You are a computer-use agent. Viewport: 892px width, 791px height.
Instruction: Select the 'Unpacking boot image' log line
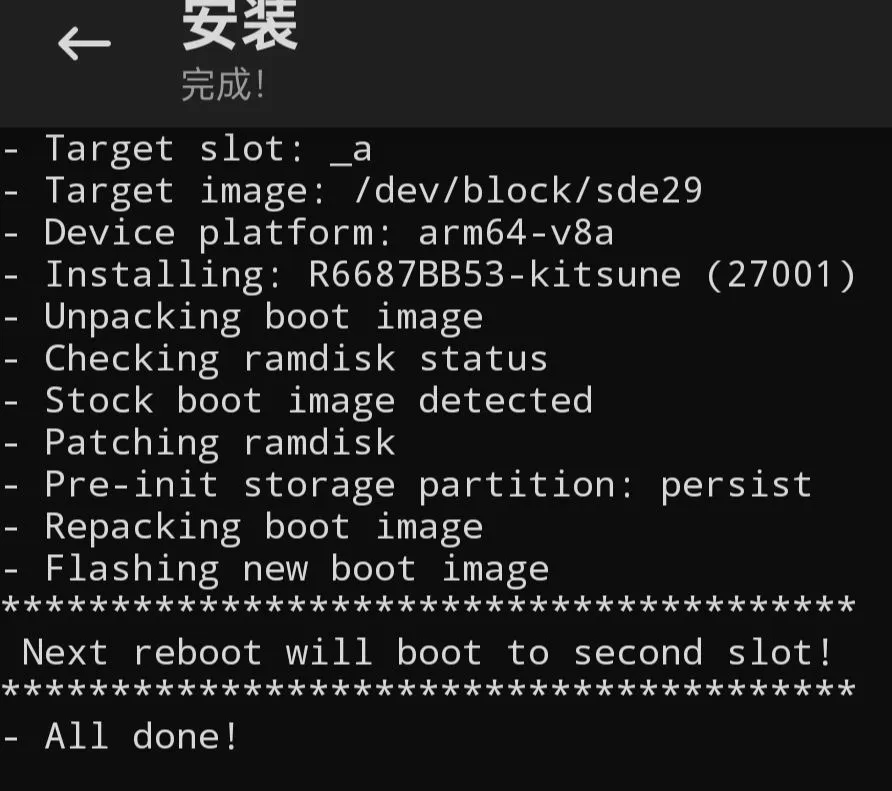click(x=243, y=317)
